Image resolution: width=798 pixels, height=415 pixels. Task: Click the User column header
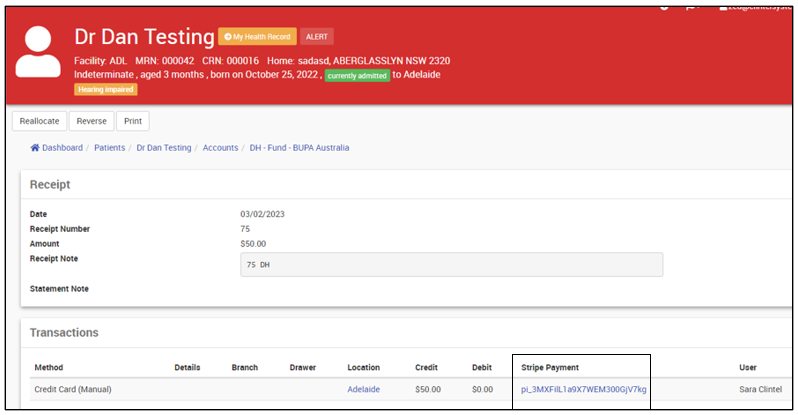[x=748, y=367]
